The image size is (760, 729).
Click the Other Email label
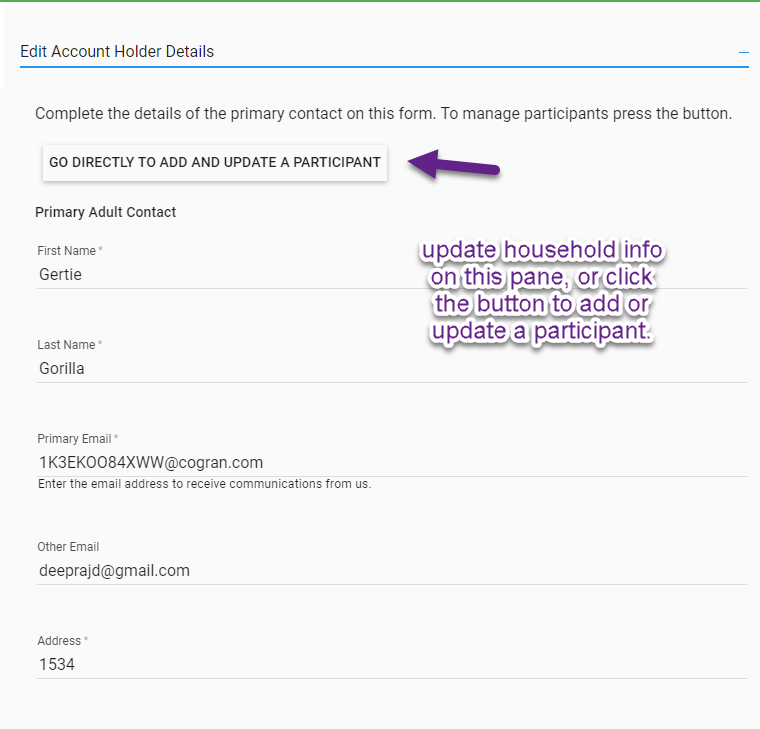68,547
